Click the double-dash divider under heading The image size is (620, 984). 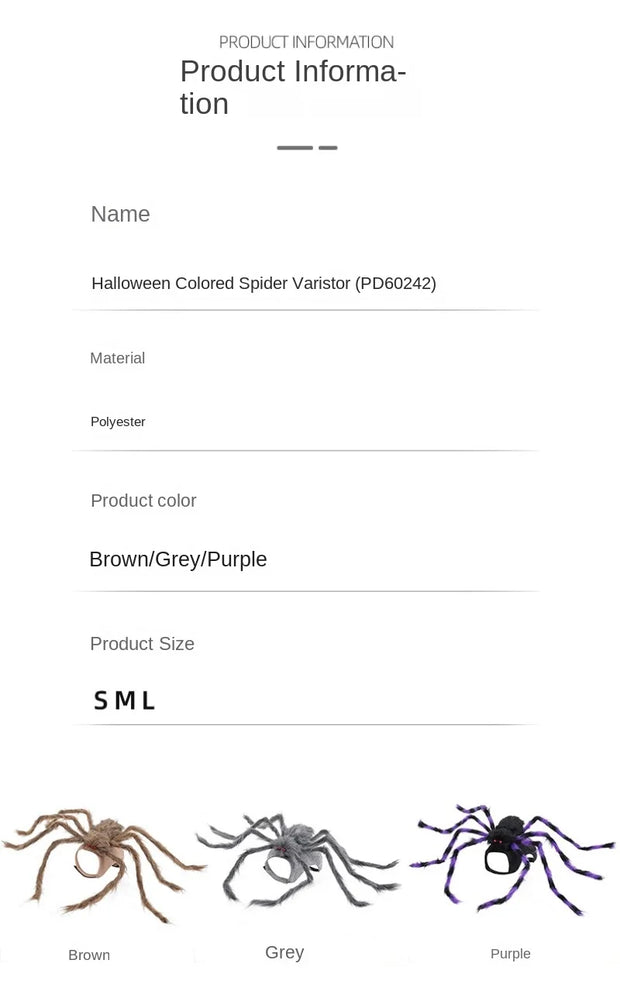tap(307, 147)
